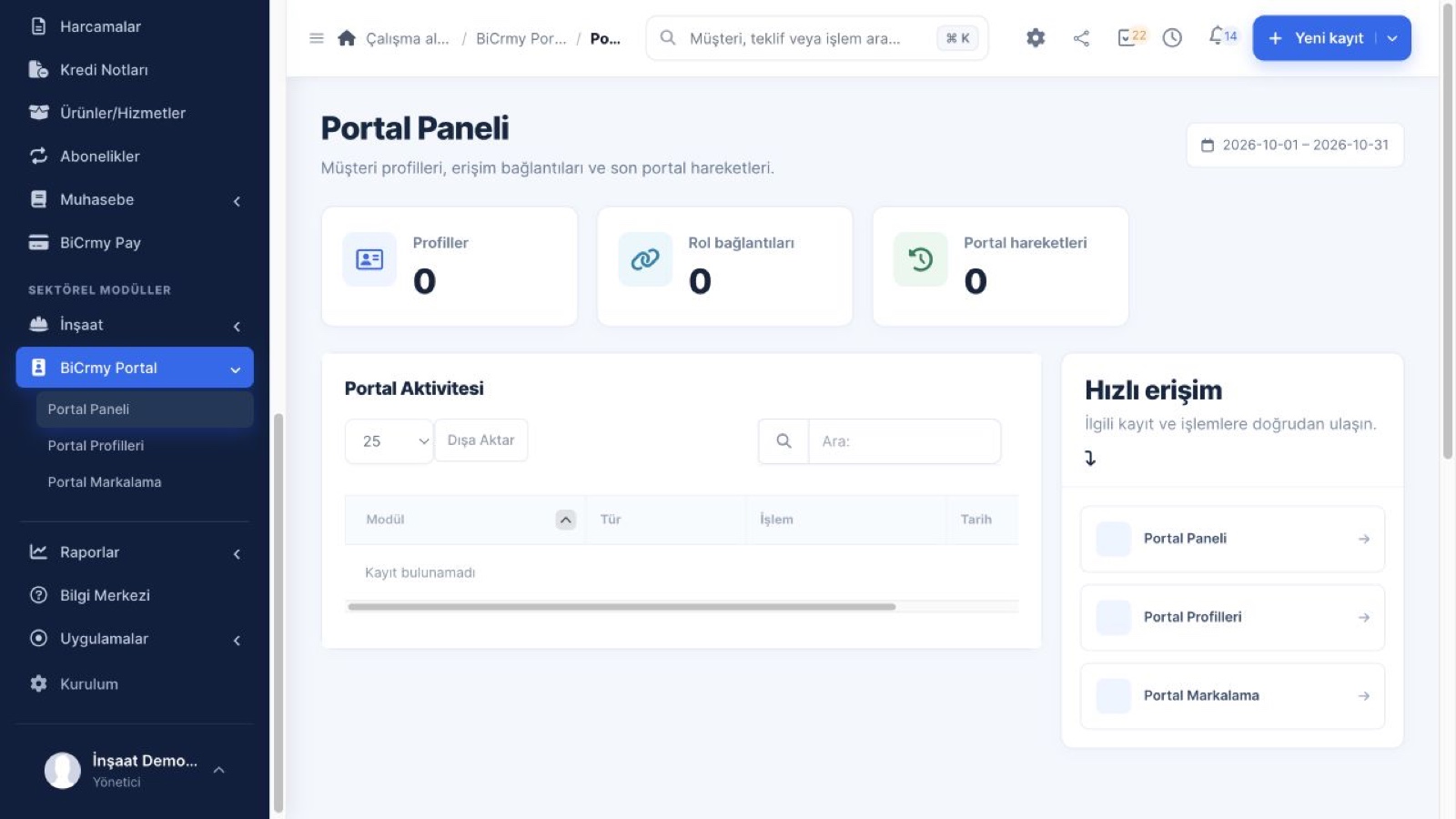Click the Dışa Aktar button
1456x819 pixels.
pyautogui.click(x=480, y=440)
